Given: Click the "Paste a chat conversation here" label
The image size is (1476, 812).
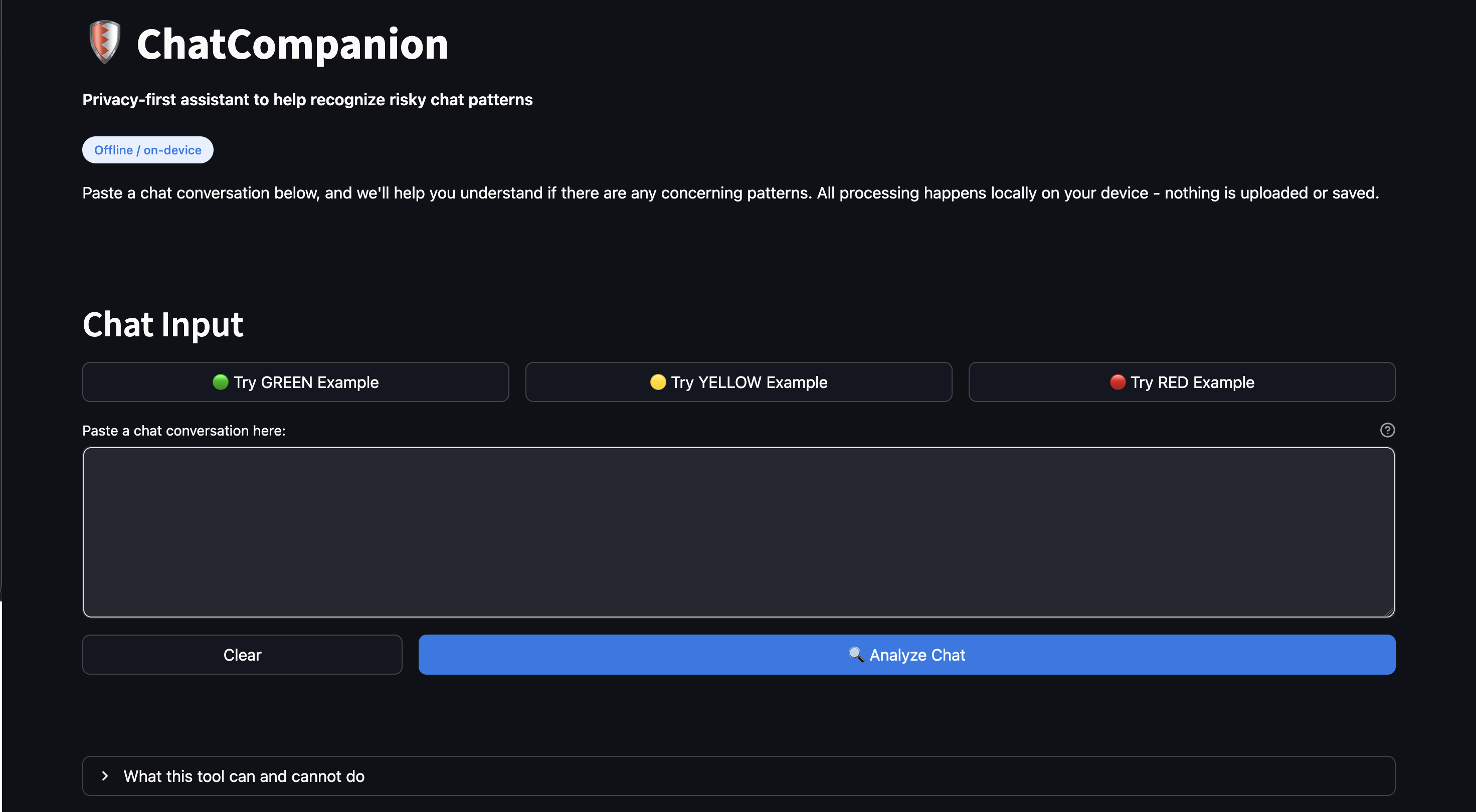Looking at the screenshot, I should click(183, 430).
